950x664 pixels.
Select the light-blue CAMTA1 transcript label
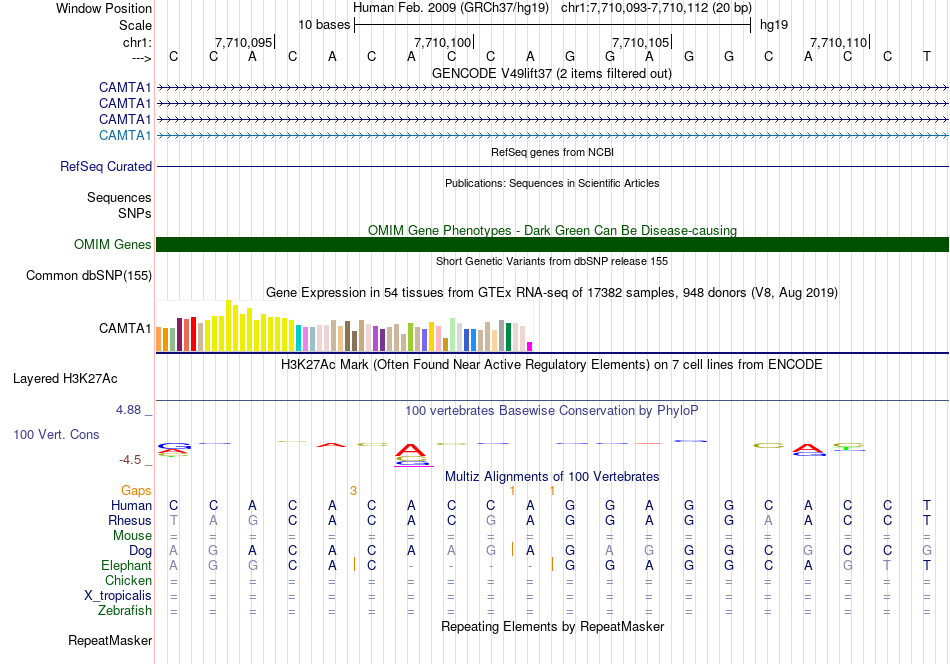pos(125,135)
